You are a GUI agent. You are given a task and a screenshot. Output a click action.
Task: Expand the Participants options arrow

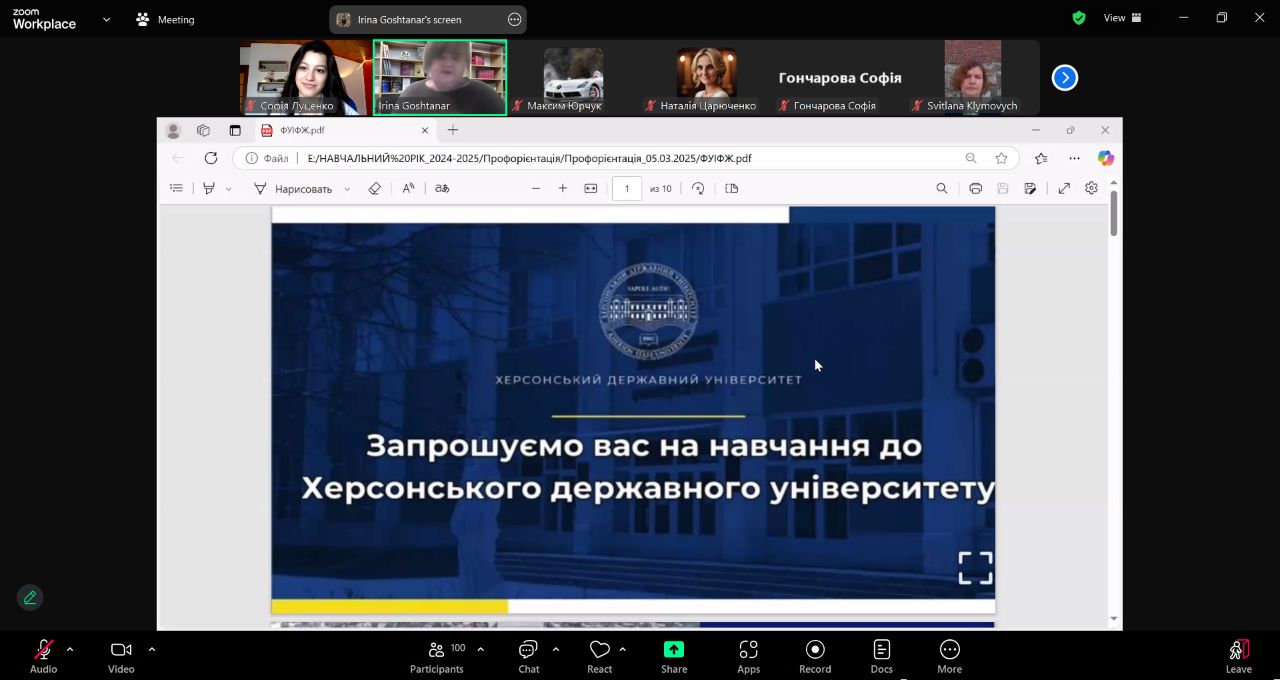click(x=480, y=649)
